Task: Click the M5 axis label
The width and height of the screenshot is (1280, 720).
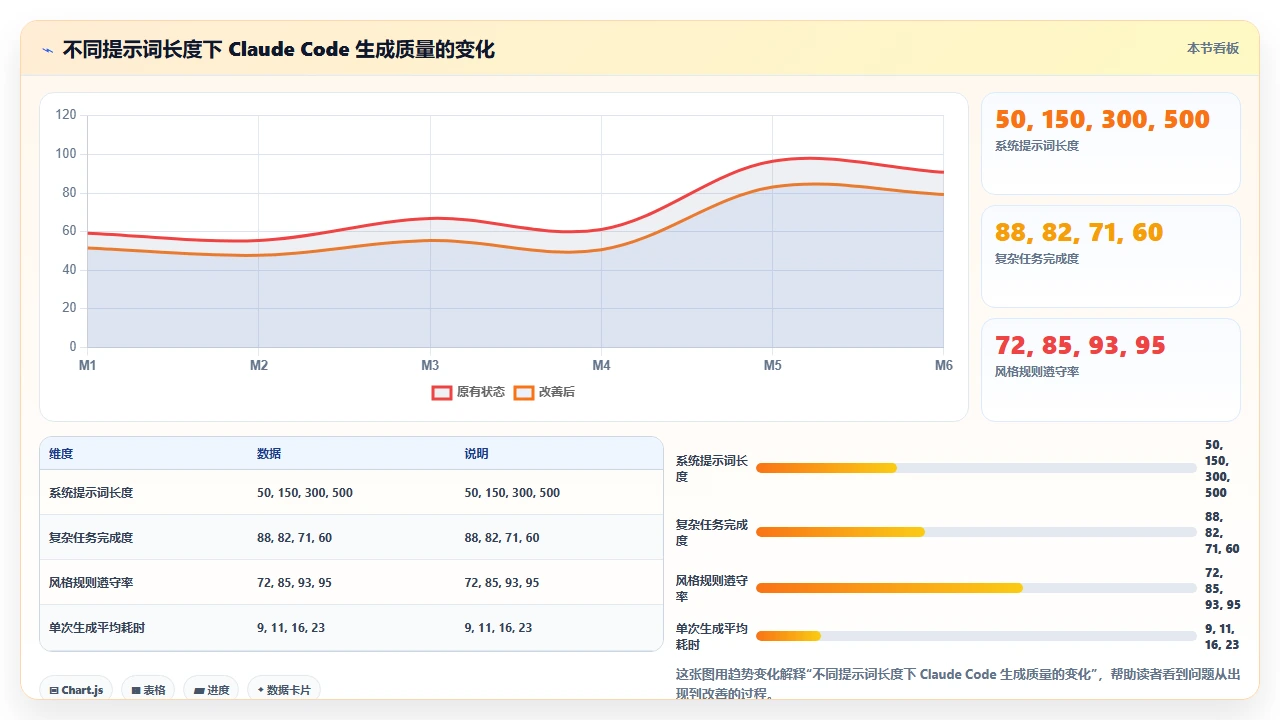Action: pyautogui.click(x=773, y=366)
